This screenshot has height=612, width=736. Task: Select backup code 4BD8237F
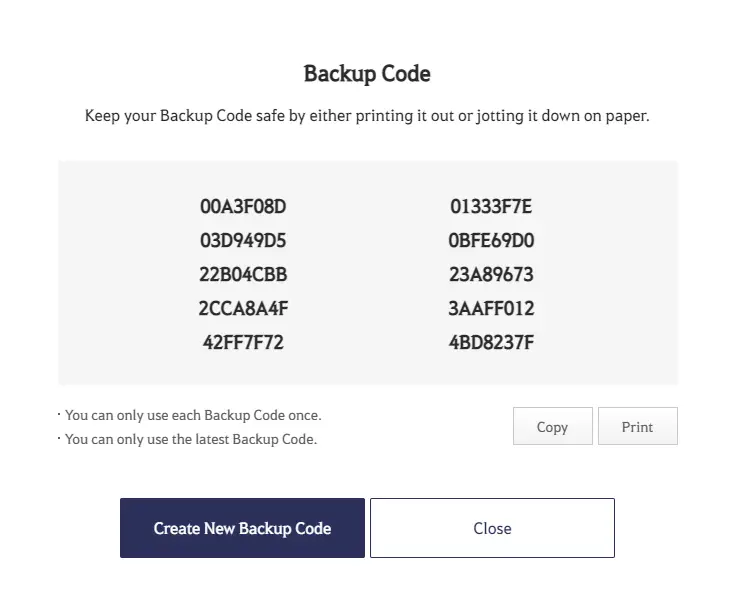coord(491,343)
